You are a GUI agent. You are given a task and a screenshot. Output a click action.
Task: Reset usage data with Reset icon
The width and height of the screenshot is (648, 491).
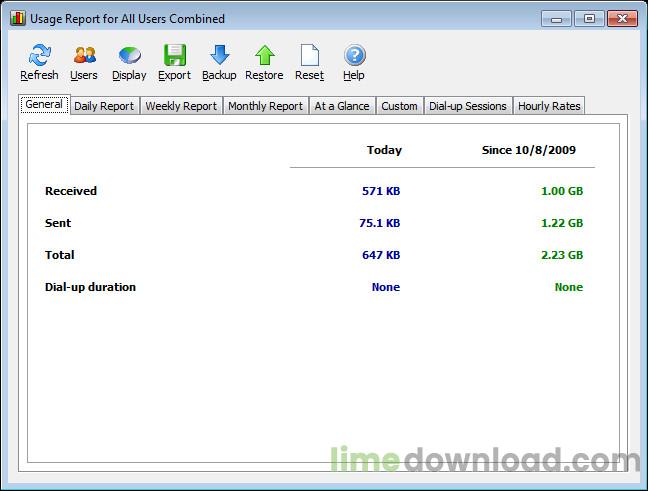click(x=309, y=57)
